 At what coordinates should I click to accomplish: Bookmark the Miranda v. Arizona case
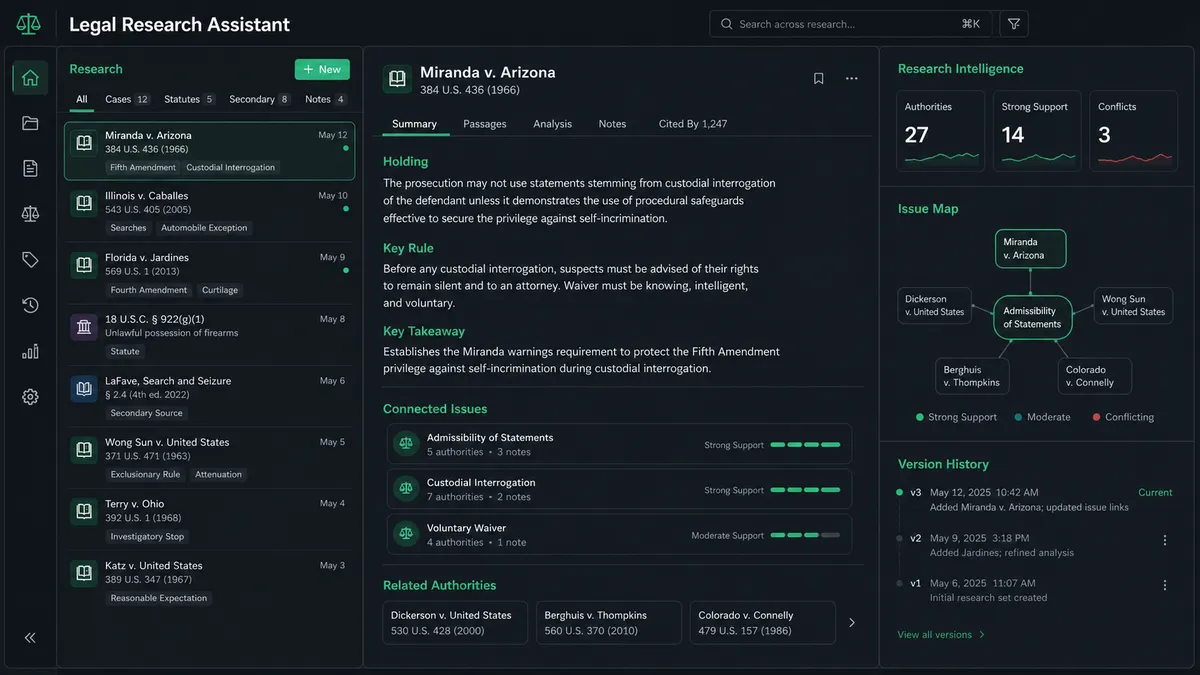pyautogui.click(x=818, y=78)
